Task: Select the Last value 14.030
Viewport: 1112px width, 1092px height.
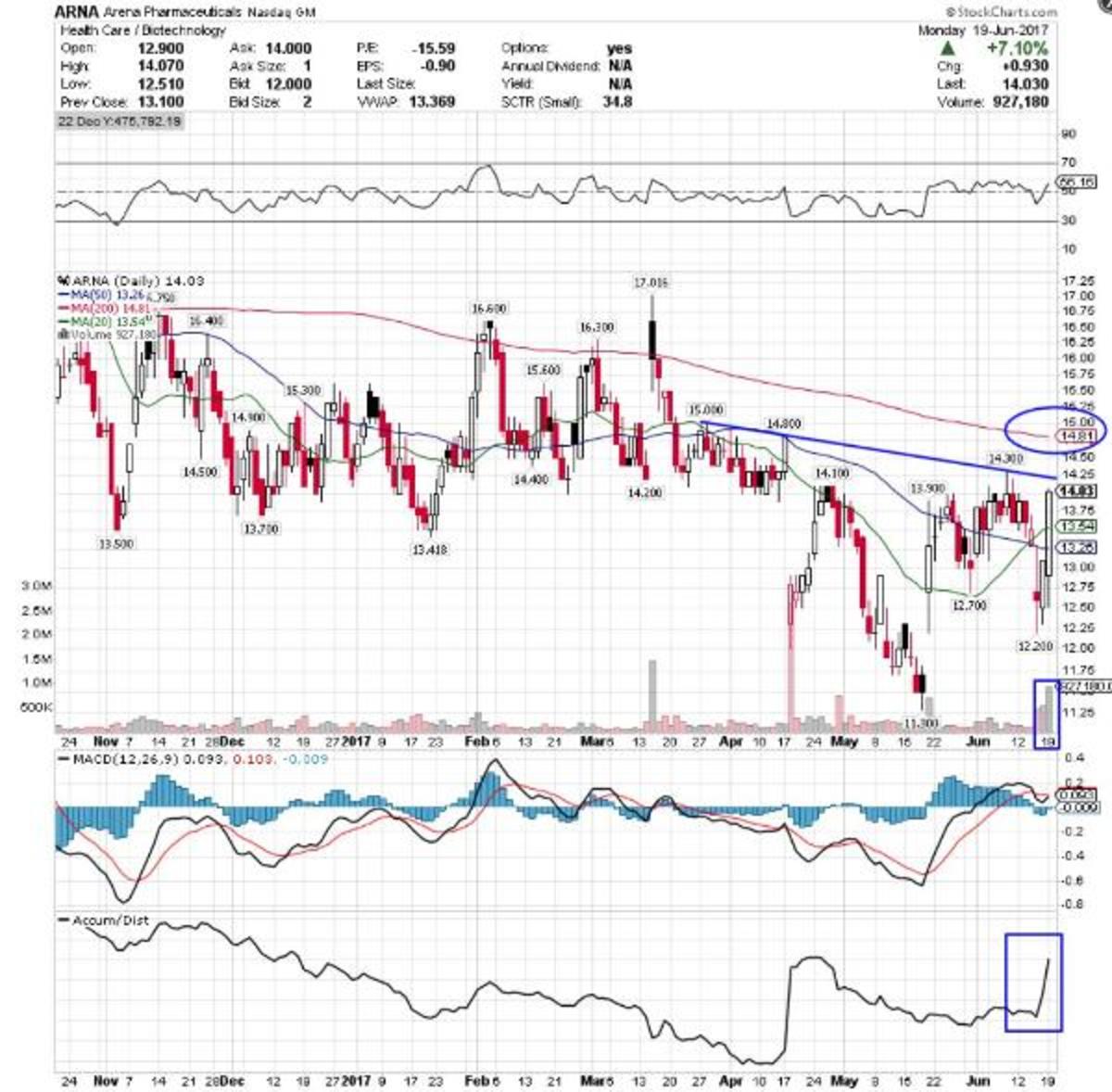Action: pyautogui.click(x=1027, y=83)
